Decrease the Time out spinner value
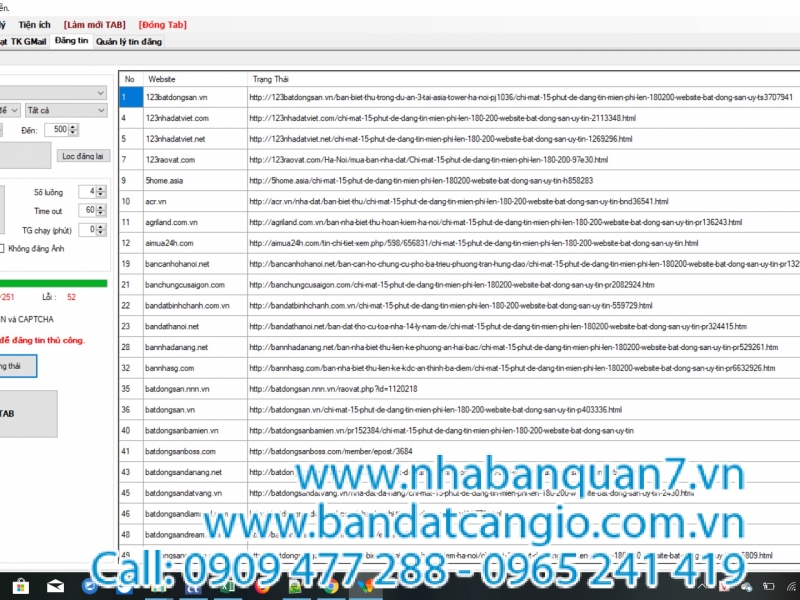The image size is (800, 600). 101,213
